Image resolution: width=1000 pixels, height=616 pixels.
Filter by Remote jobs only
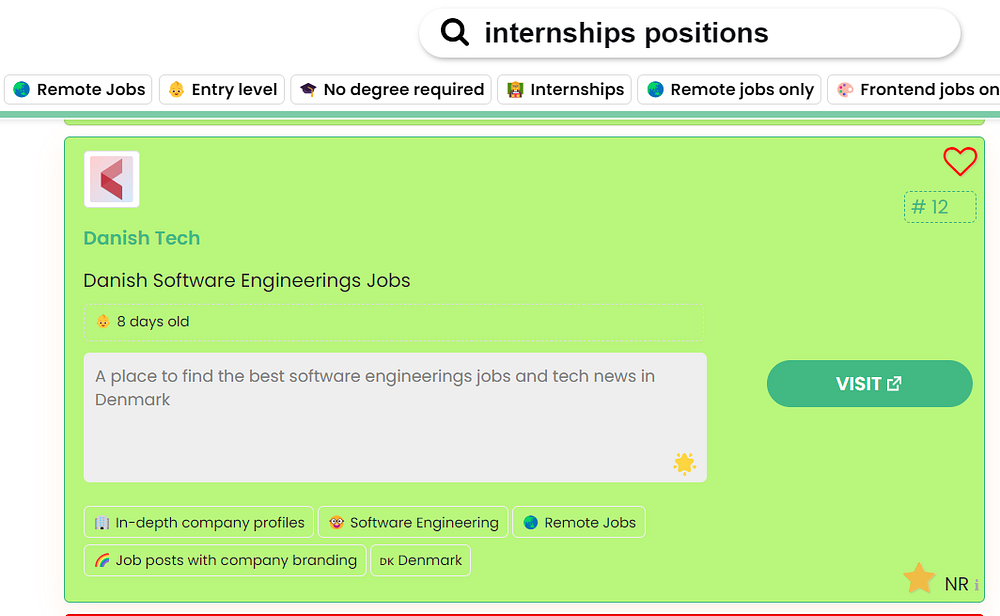click(x=730, y=90)
